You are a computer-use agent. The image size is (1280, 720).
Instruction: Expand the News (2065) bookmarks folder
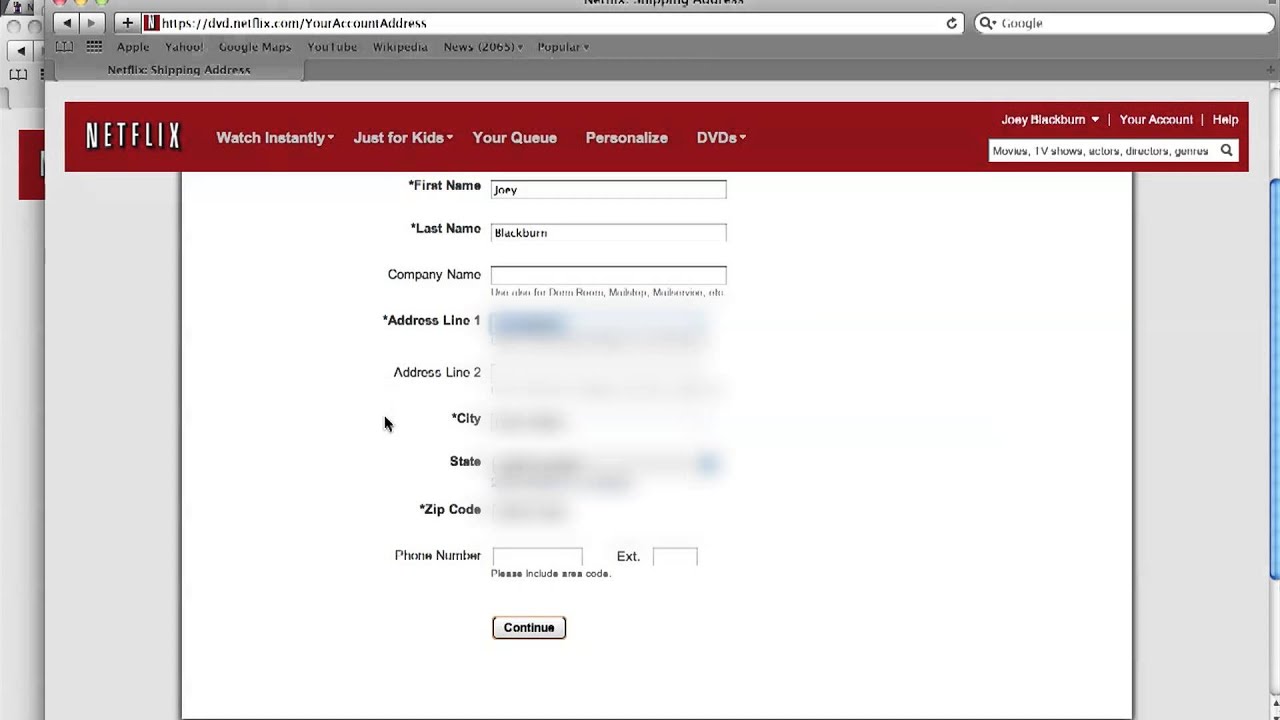482,46
